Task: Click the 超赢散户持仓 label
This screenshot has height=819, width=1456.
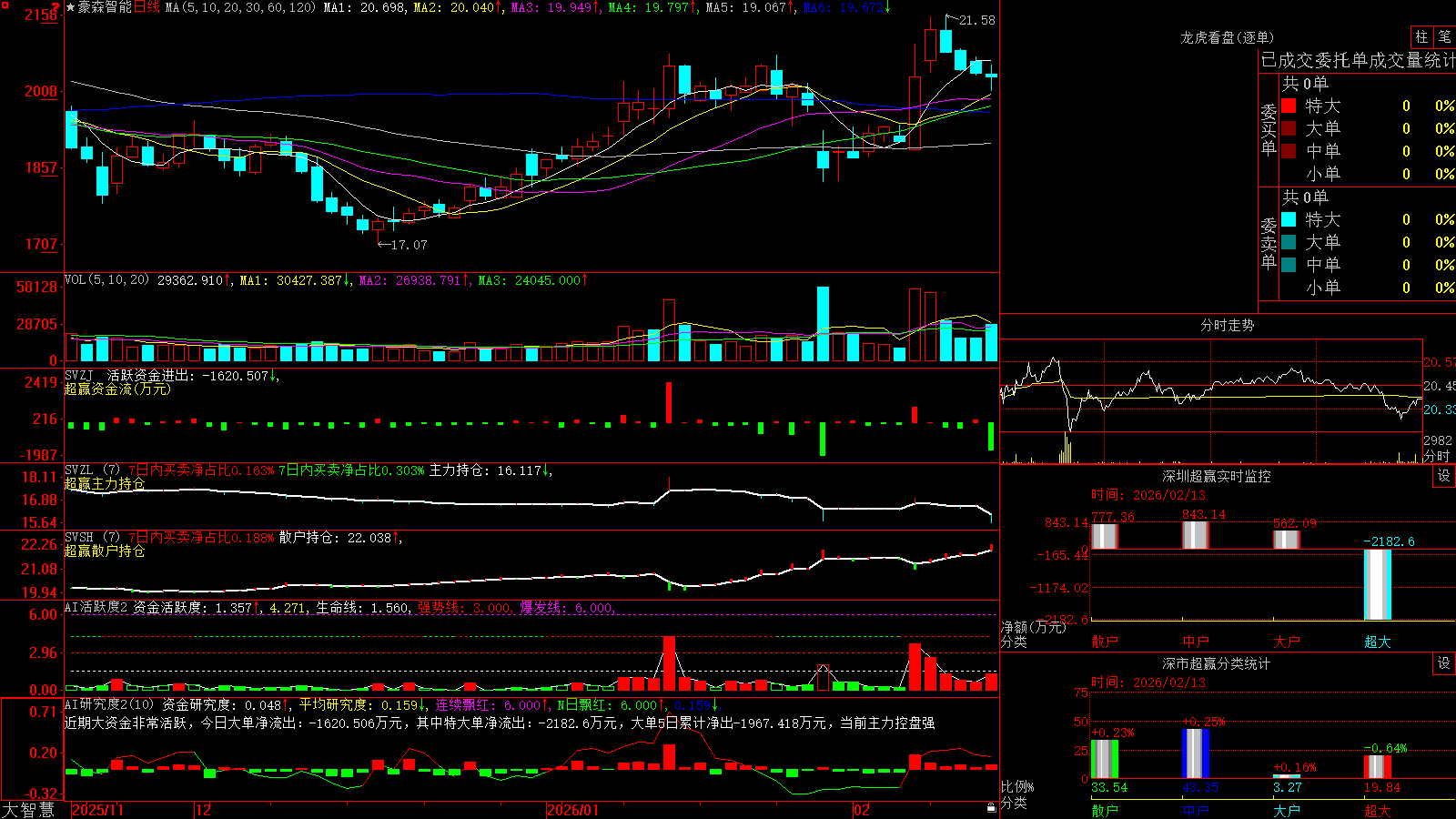Action: tap(105, 551)
